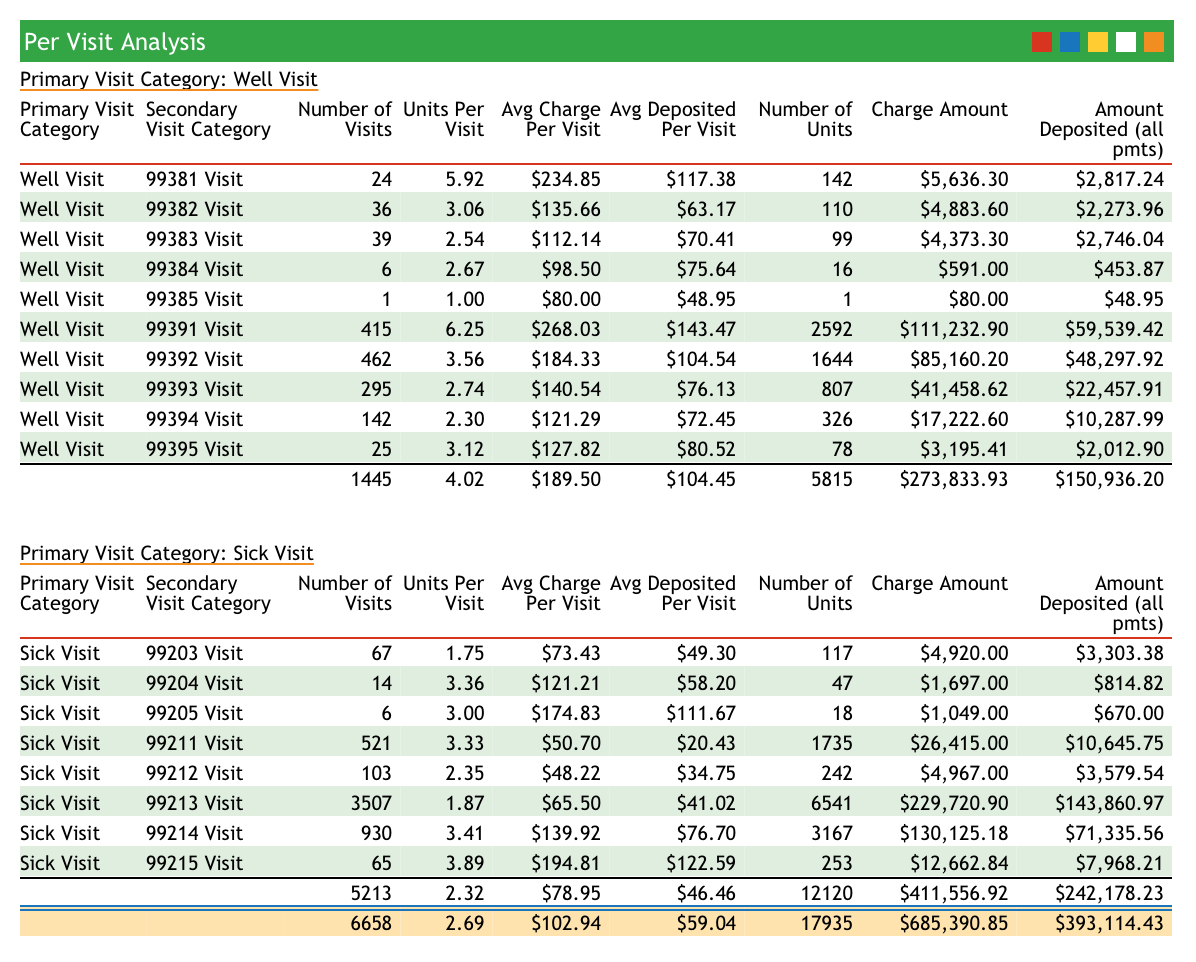The height and width of the screenshot is (962, 1196).
Task: Click the Per Visit Analysis title bar
Action: click(x=113, y=42)
